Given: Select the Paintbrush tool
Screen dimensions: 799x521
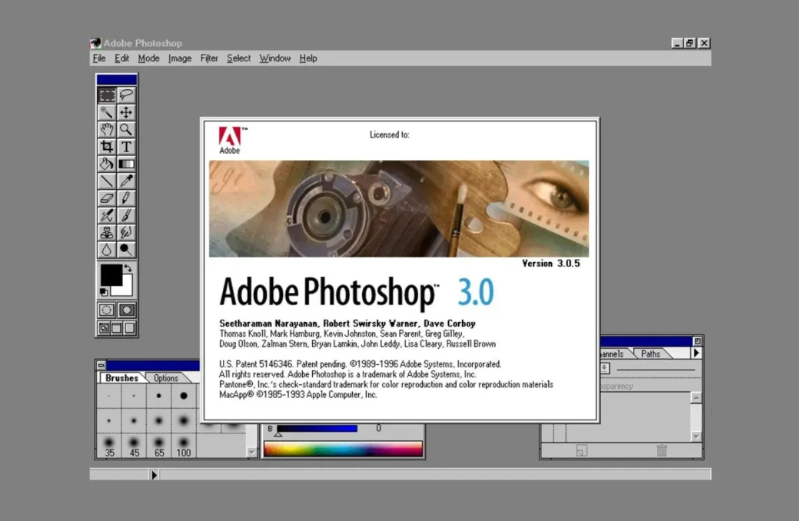Looking at the screenshot, I should coord(126,216).
